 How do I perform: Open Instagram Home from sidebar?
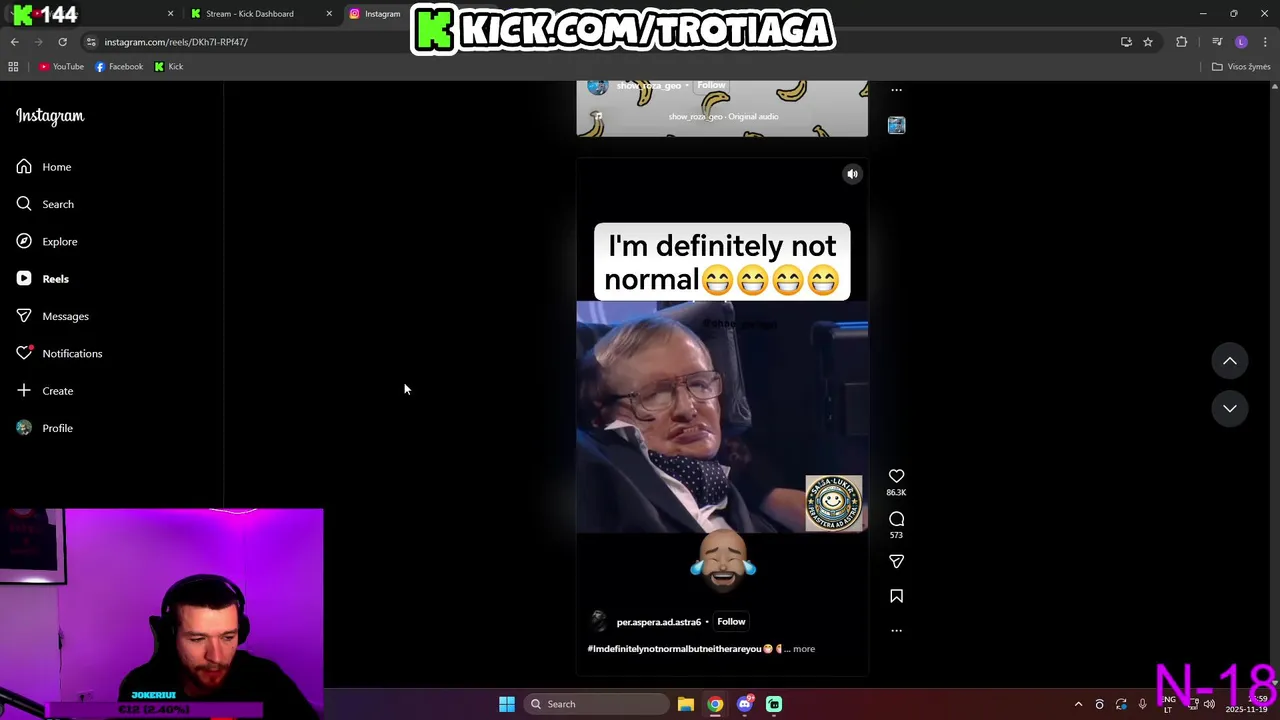[x=44, y=167]
